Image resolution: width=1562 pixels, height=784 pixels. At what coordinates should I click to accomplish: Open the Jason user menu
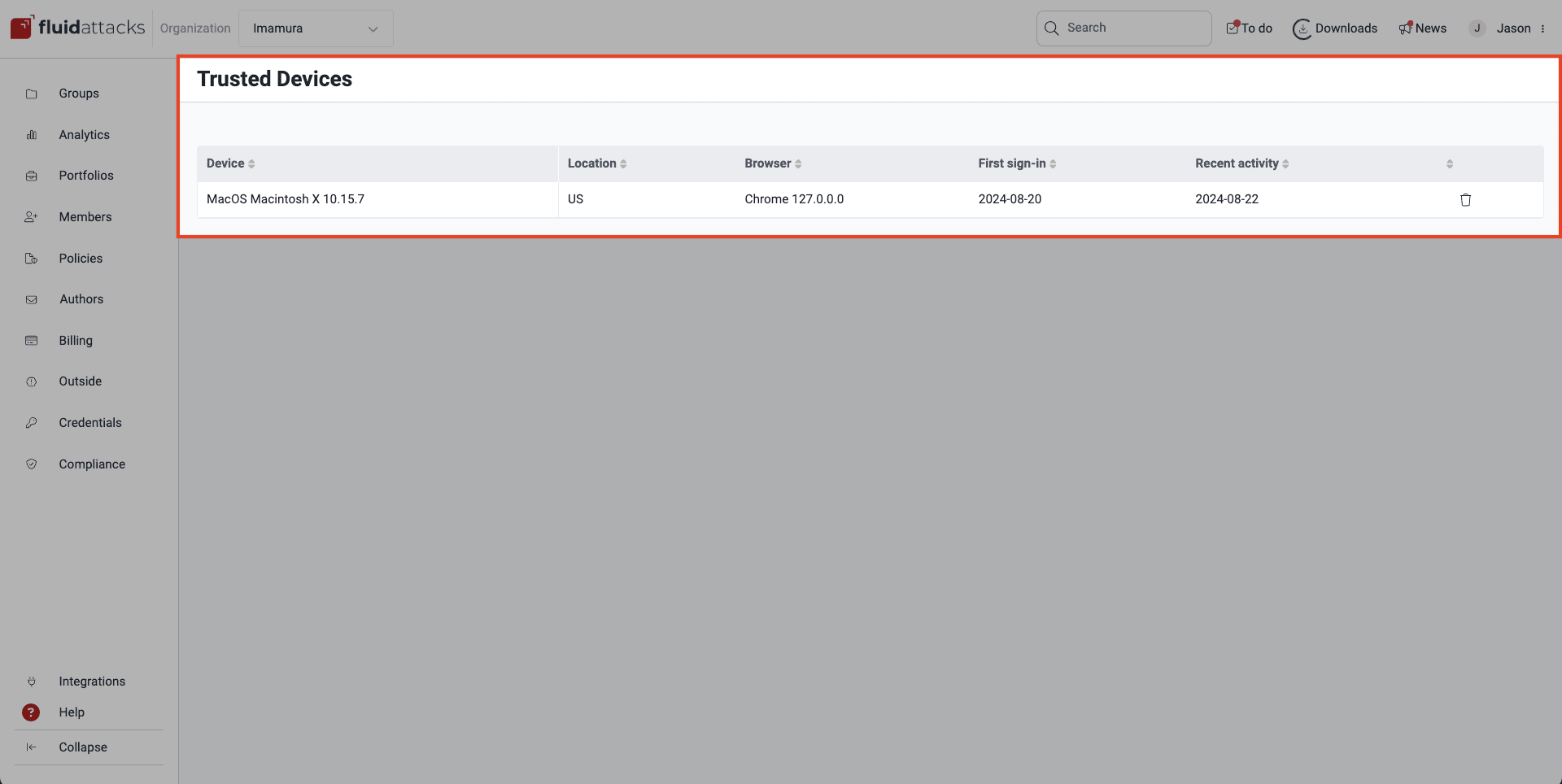tap(1507, 28)
